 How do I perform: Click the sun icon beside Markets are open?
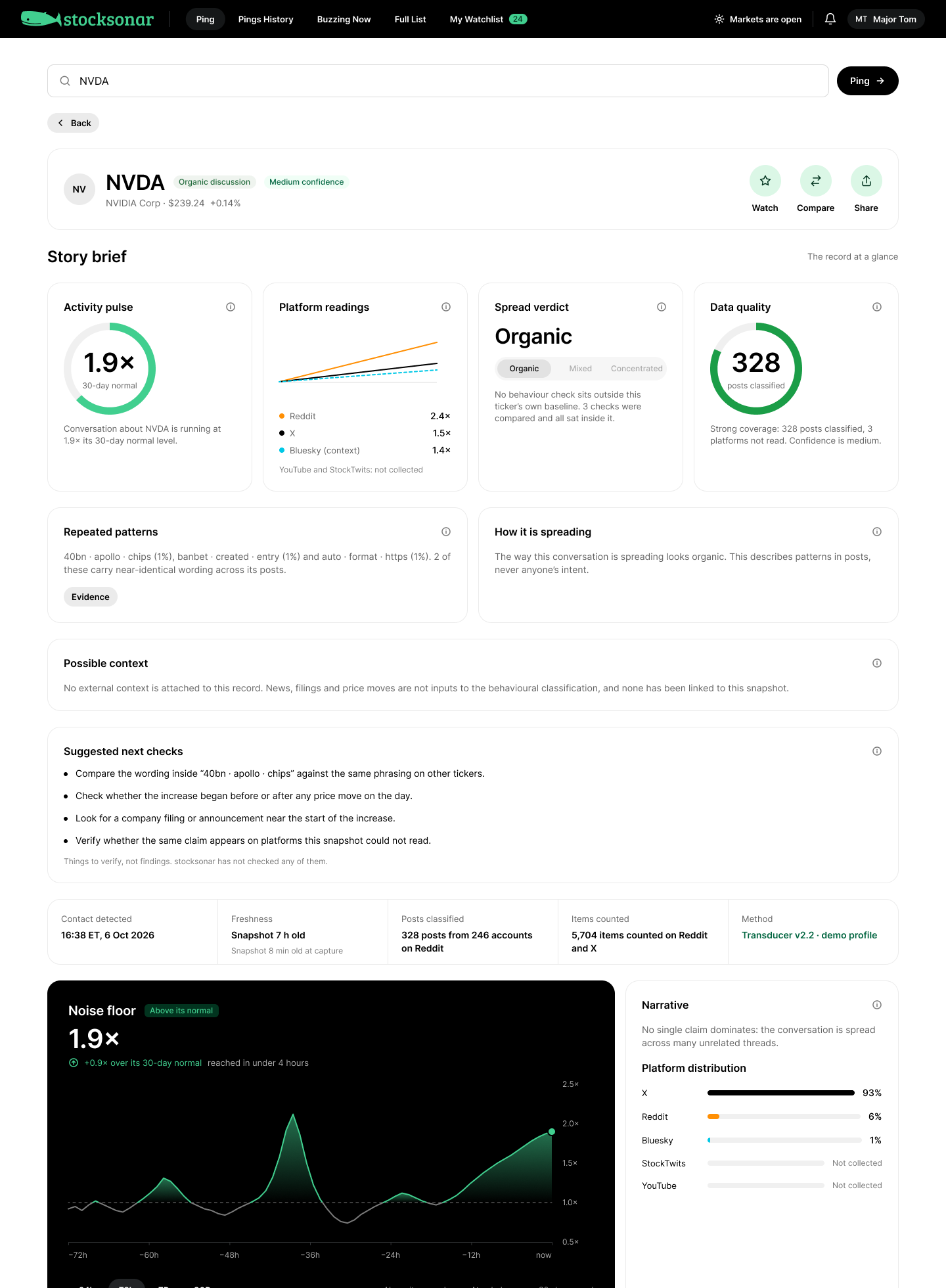coord(719,19)
